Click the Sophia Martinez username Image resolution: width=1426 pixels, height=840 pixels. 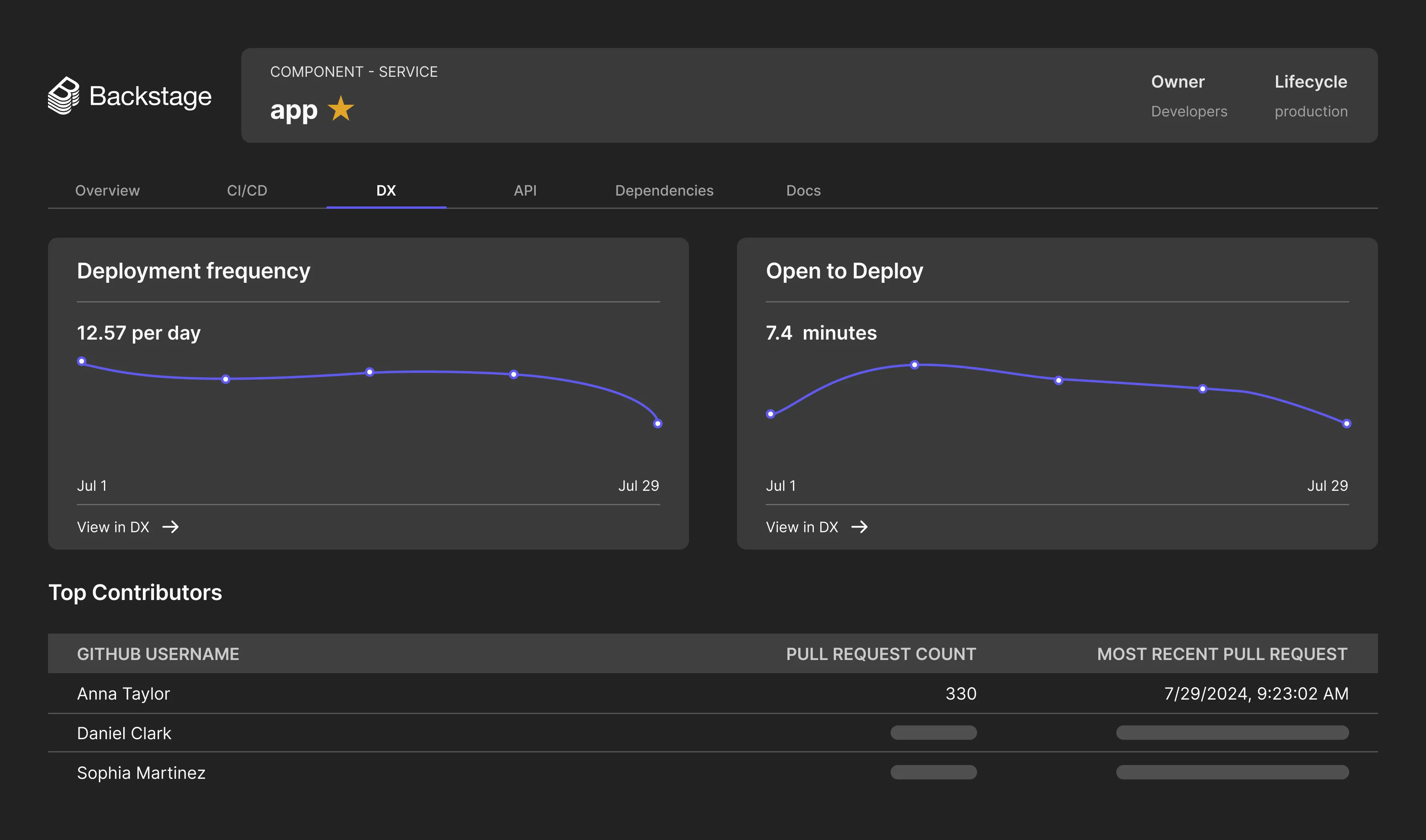141,773
